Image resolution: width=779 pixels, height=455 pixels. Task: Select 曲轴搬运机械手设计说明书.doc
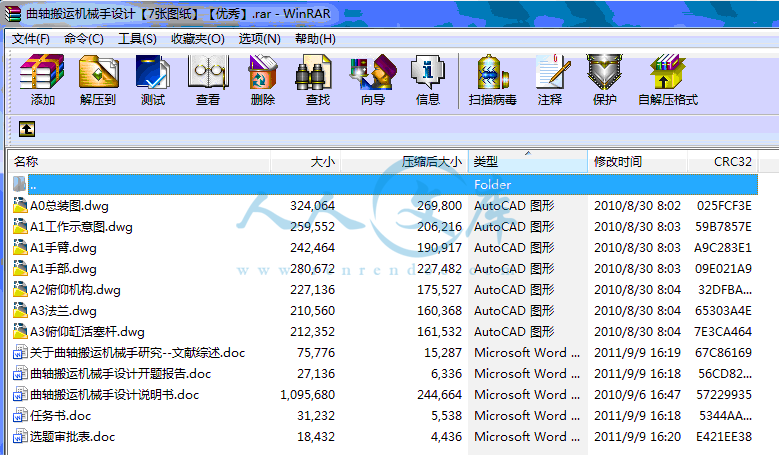[x=114, y=394]
